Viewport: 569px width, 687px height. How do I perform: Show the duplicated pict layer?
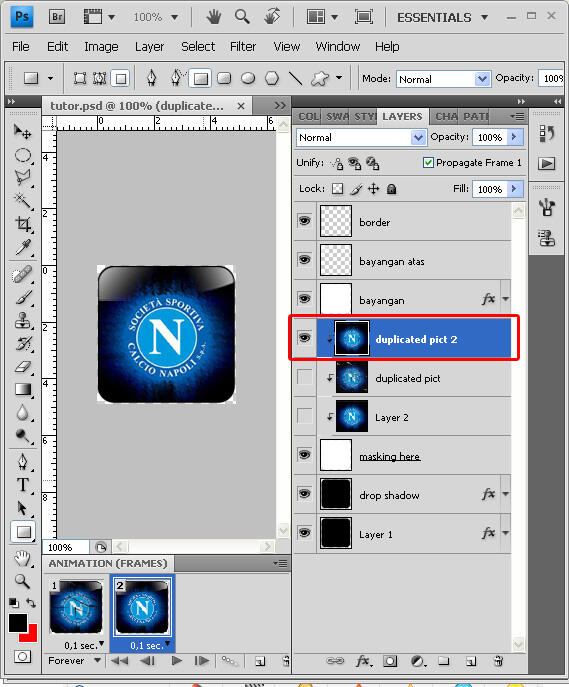pyautogui.click(x=304, y=377)
